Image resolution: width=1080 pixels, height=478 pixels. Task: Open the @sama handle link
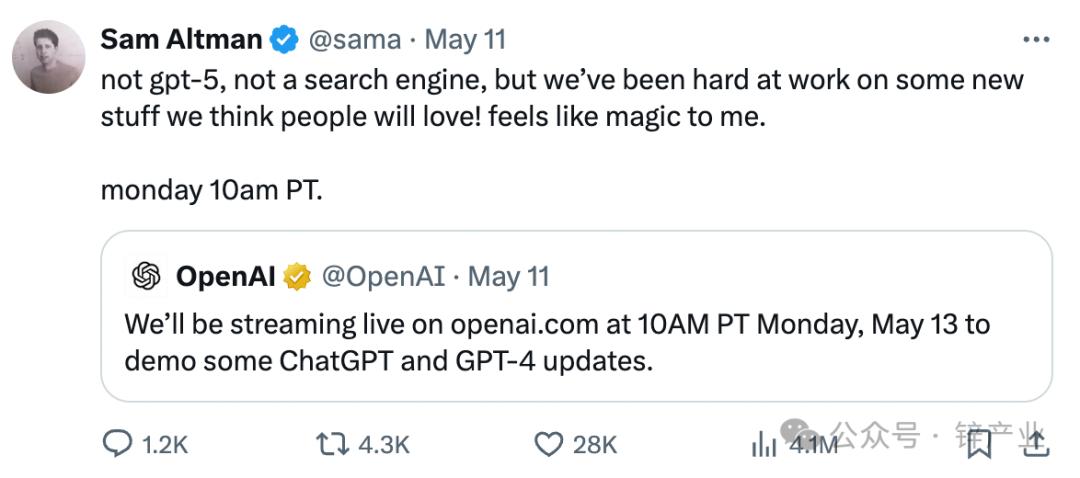coord(354,40)
